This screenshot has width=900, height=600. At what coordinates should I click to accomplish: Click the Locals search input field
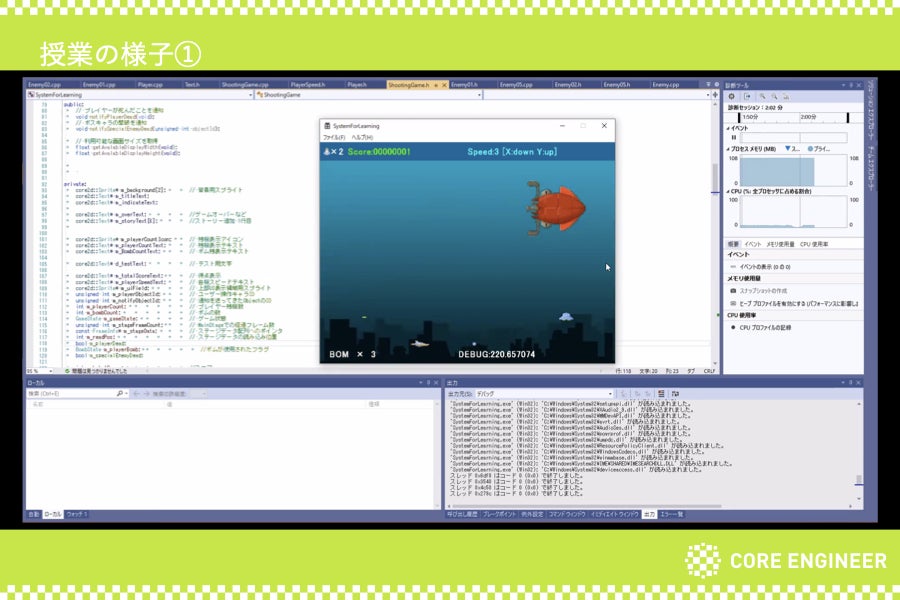(70, 394)
